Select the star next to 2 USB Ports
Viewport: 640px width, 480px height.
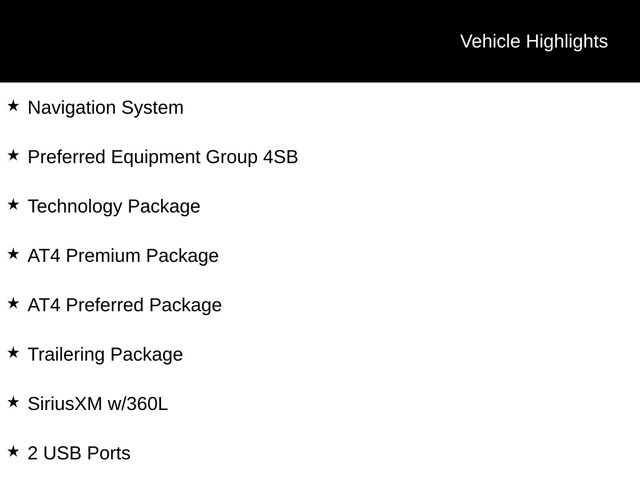(13, 451)
